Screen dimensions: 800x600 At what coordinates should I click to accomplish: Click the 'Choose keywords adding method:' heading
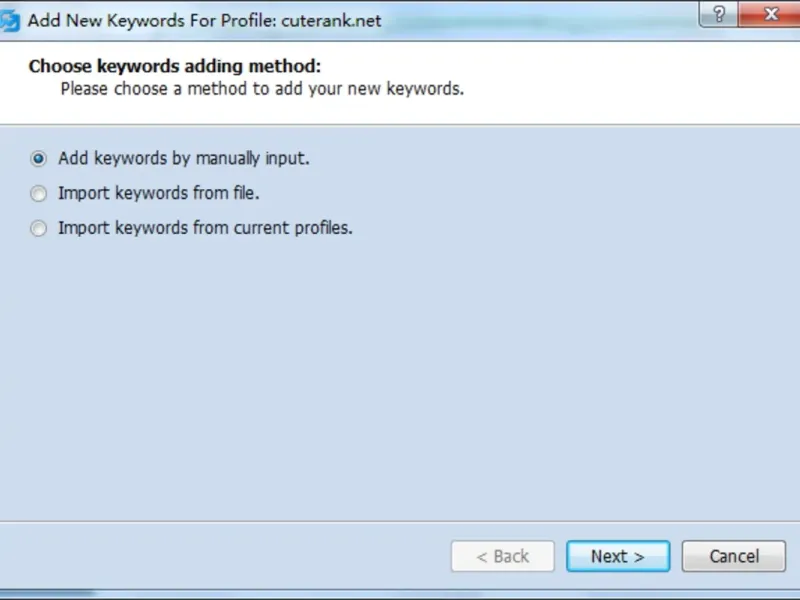coord(174,67)
